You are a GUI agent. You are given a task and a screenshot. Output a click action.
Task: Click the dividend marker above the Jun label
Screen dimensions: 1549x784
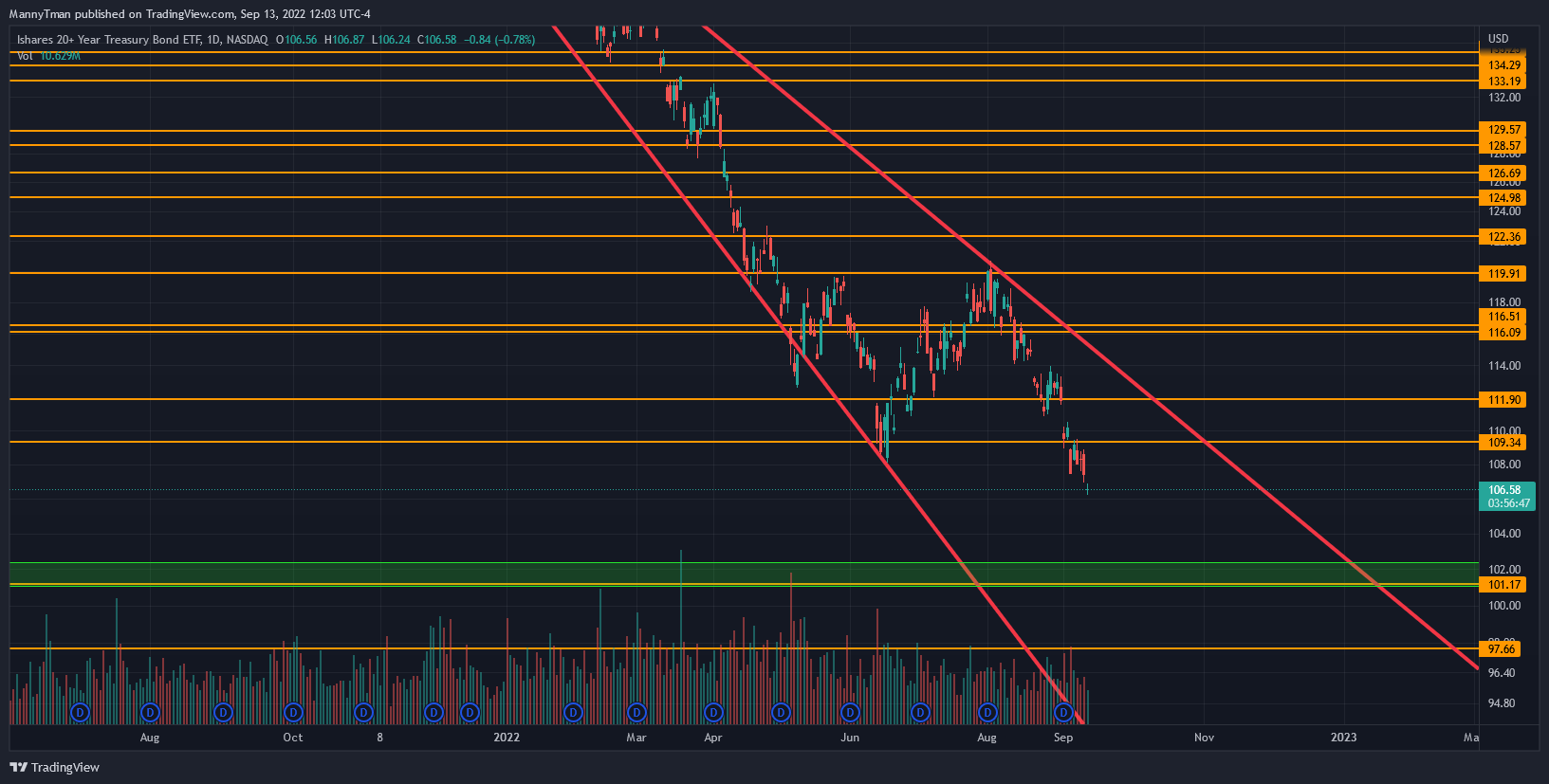pyautogui.click(x=850, y=712)
